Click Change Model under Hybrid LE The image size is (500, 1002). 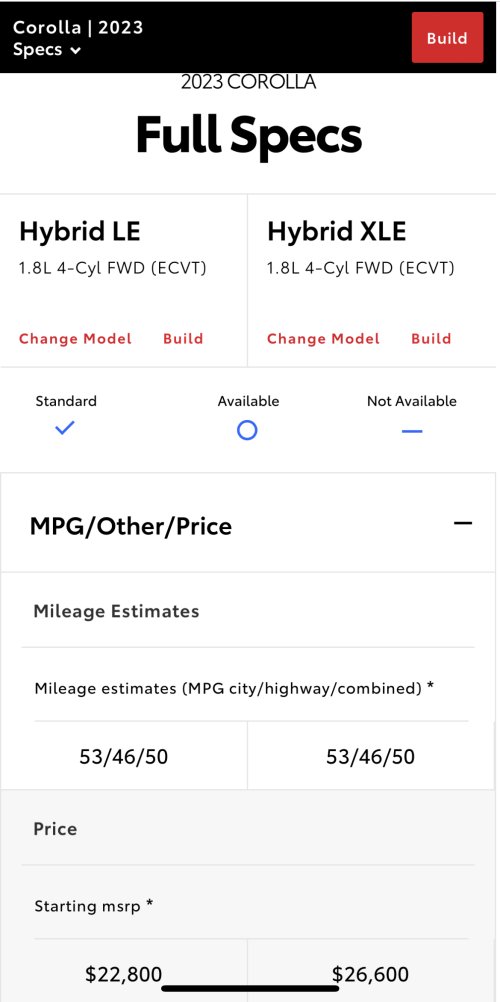click(75, 339)
